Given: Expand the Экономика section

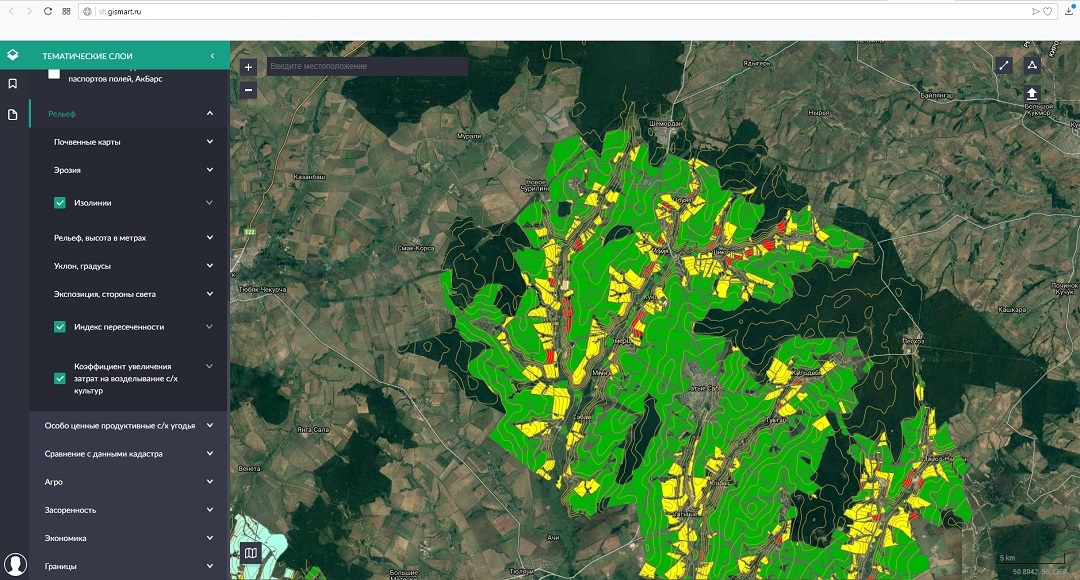Looking at the screenshot, I should coord(210,538).
